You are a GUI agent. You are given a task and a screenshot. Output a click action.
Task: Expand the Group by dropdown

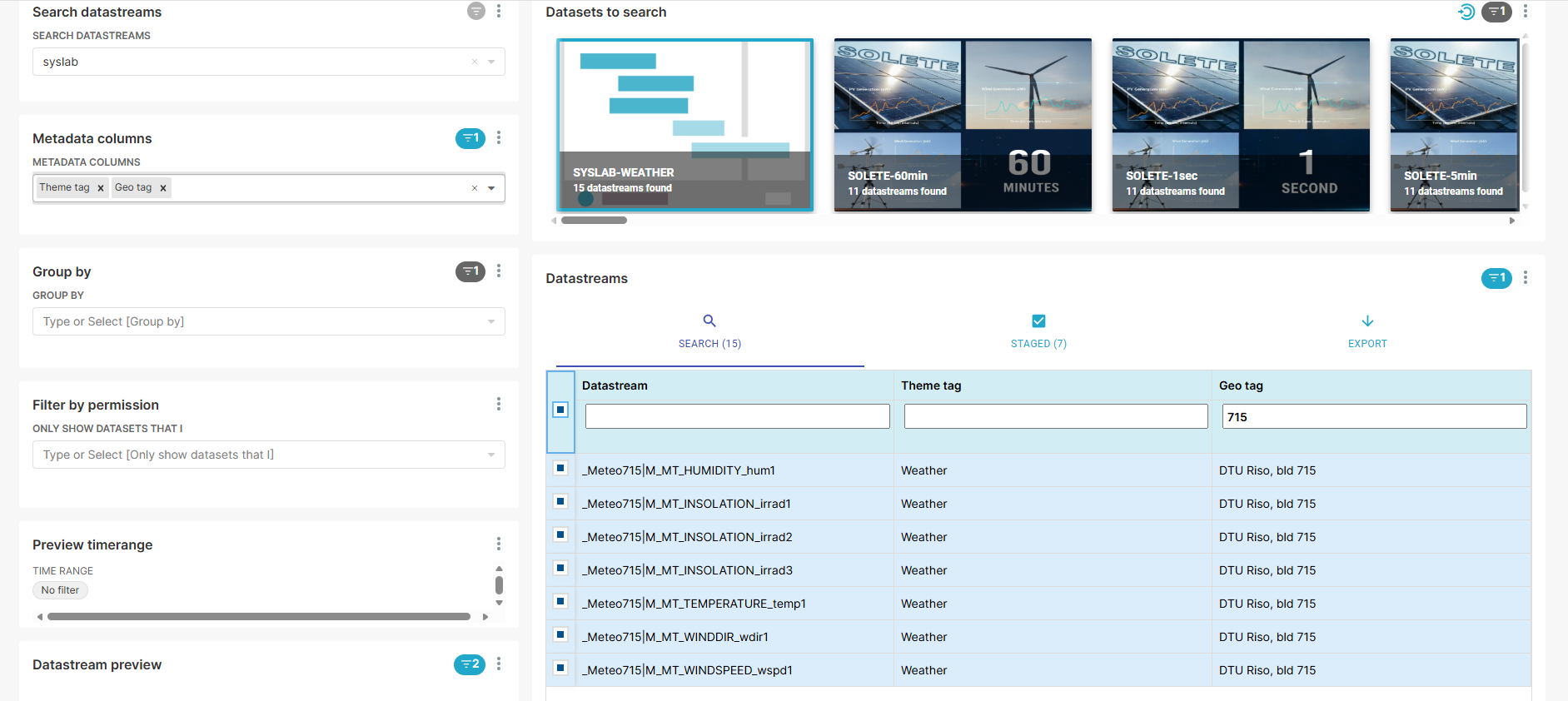point(491,321)
